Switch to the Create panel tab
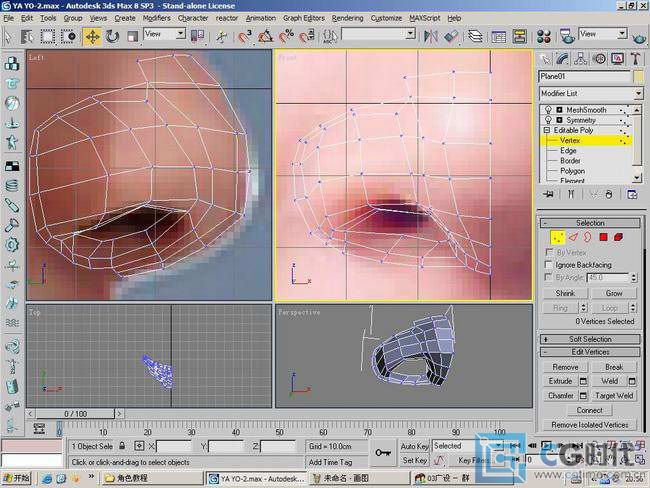The width and height of the screenshot is (650, 488). pos(545,59)
